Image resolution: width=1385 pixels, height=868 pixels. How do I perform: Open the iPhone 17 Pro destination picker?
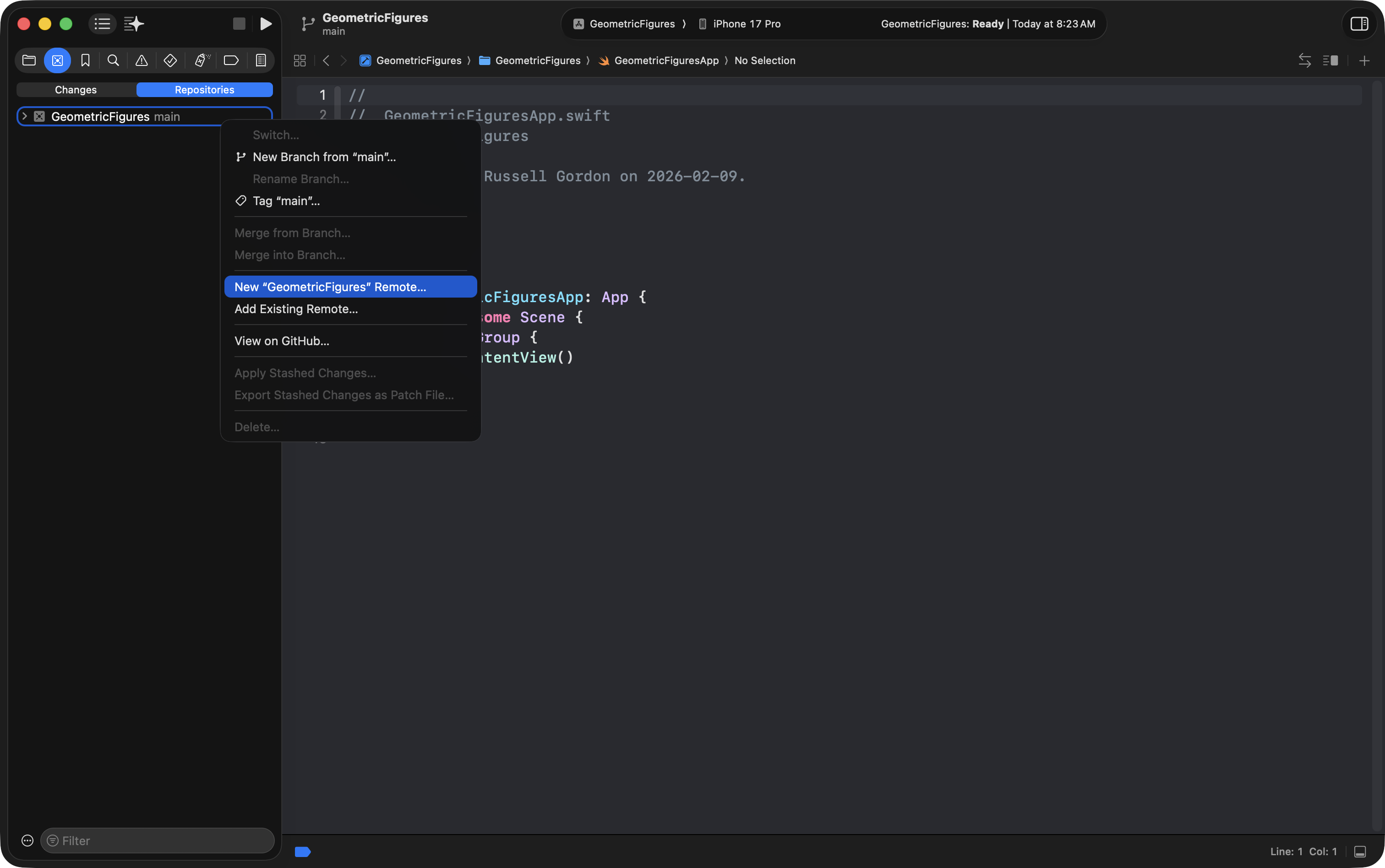[x=740, y=23]
